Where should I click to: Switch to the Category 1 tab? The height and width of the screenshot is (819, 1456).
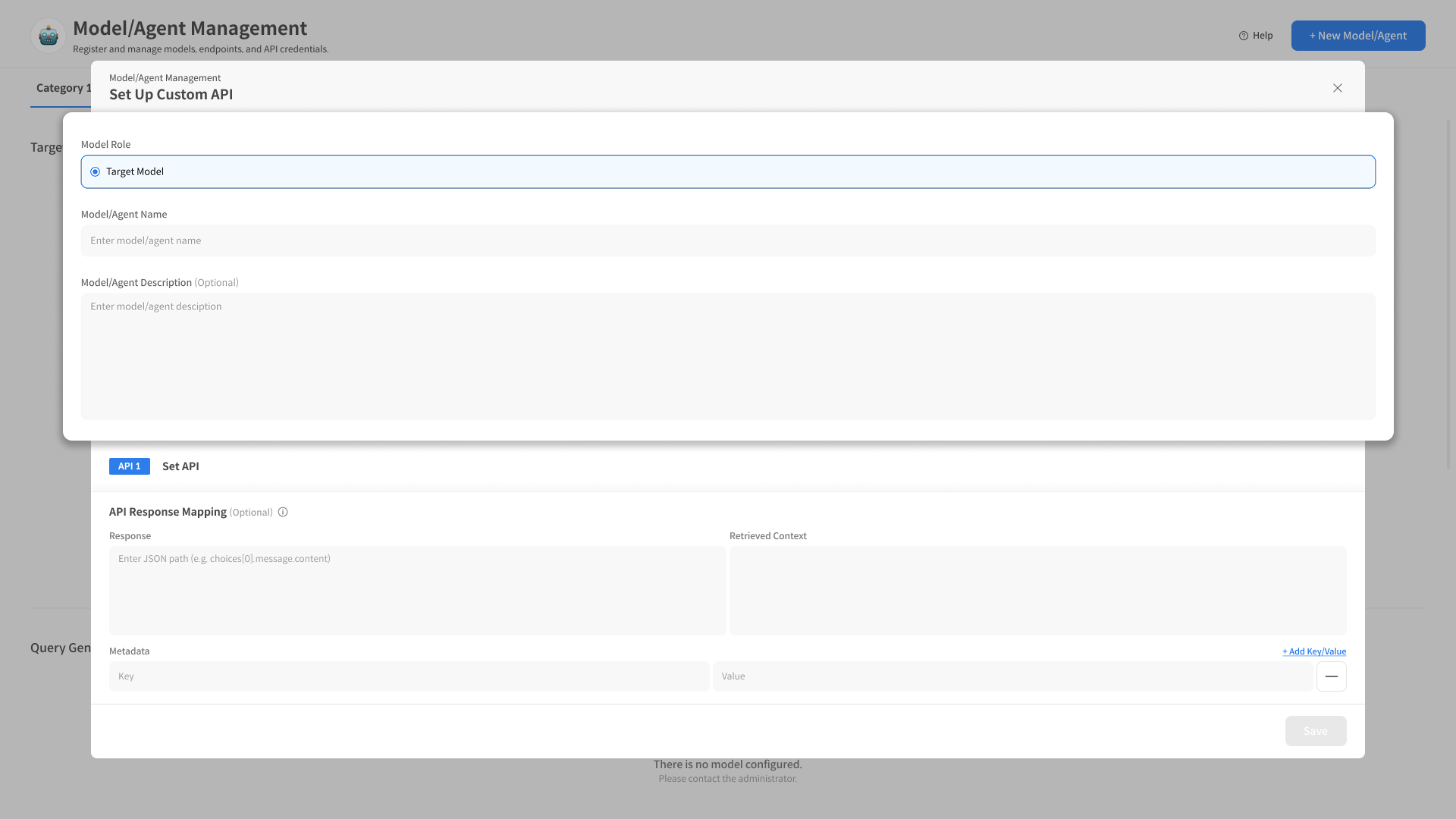pyautogui.click(x=61, y=88)
